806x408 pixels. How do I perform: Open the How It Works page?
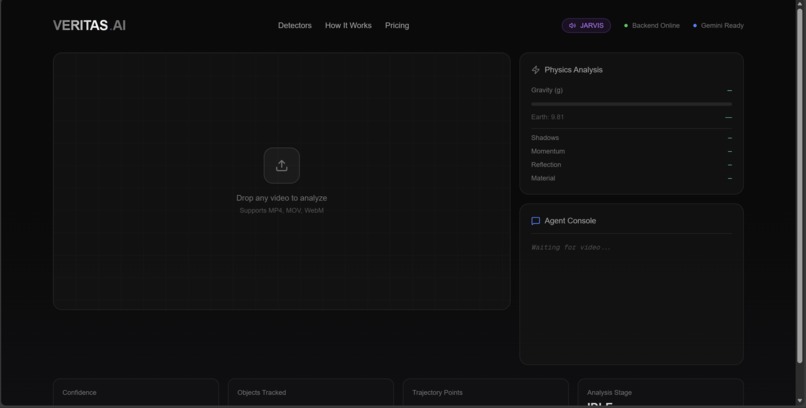348,25
